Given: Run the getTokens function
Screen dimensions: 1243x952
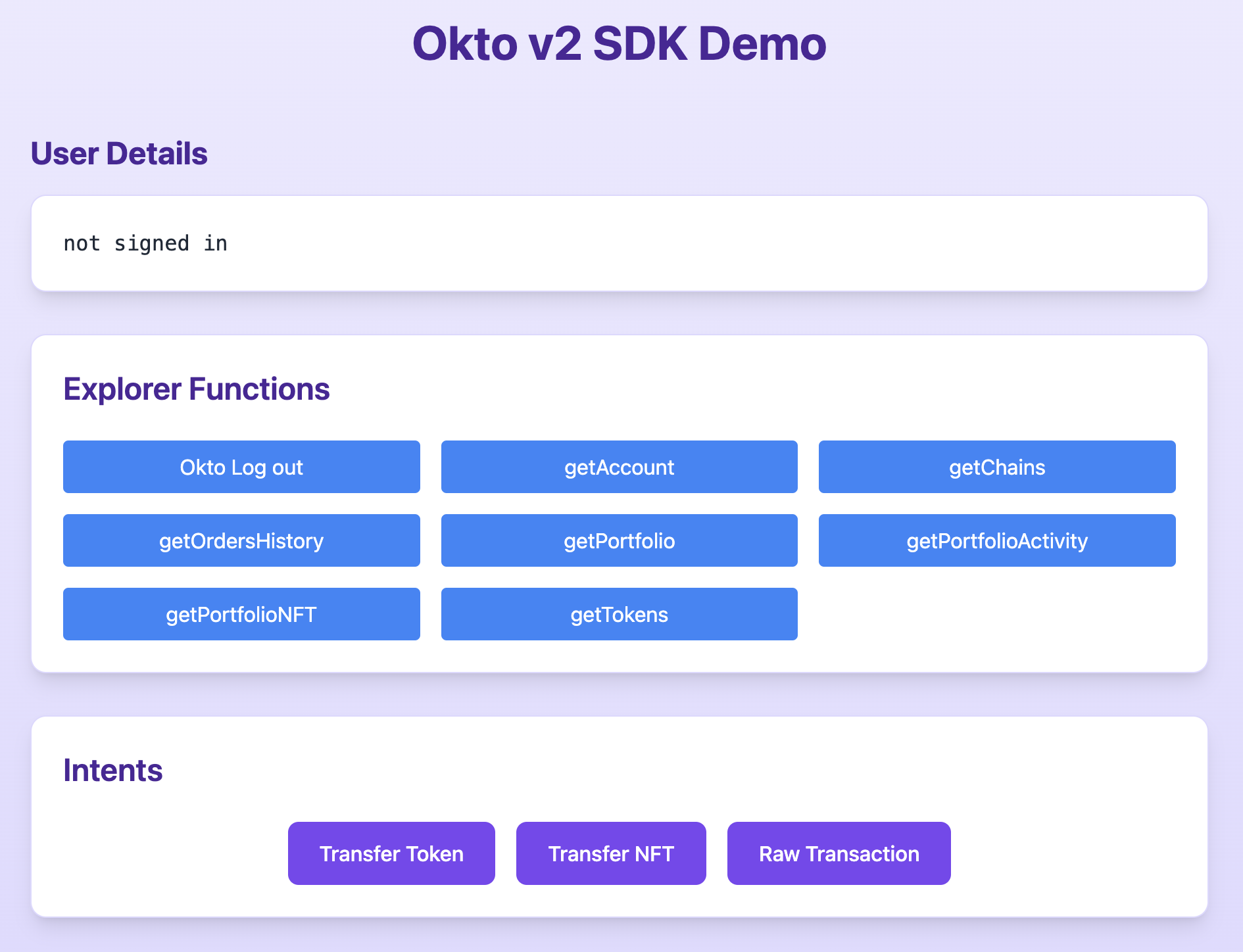Looking at the screenshot, I should 619,614.
